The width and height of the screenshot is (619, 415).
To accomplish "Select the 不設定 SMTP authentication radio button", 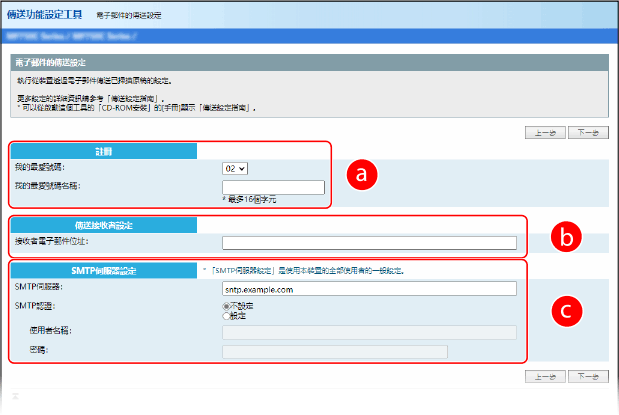I will click(227, 306).
